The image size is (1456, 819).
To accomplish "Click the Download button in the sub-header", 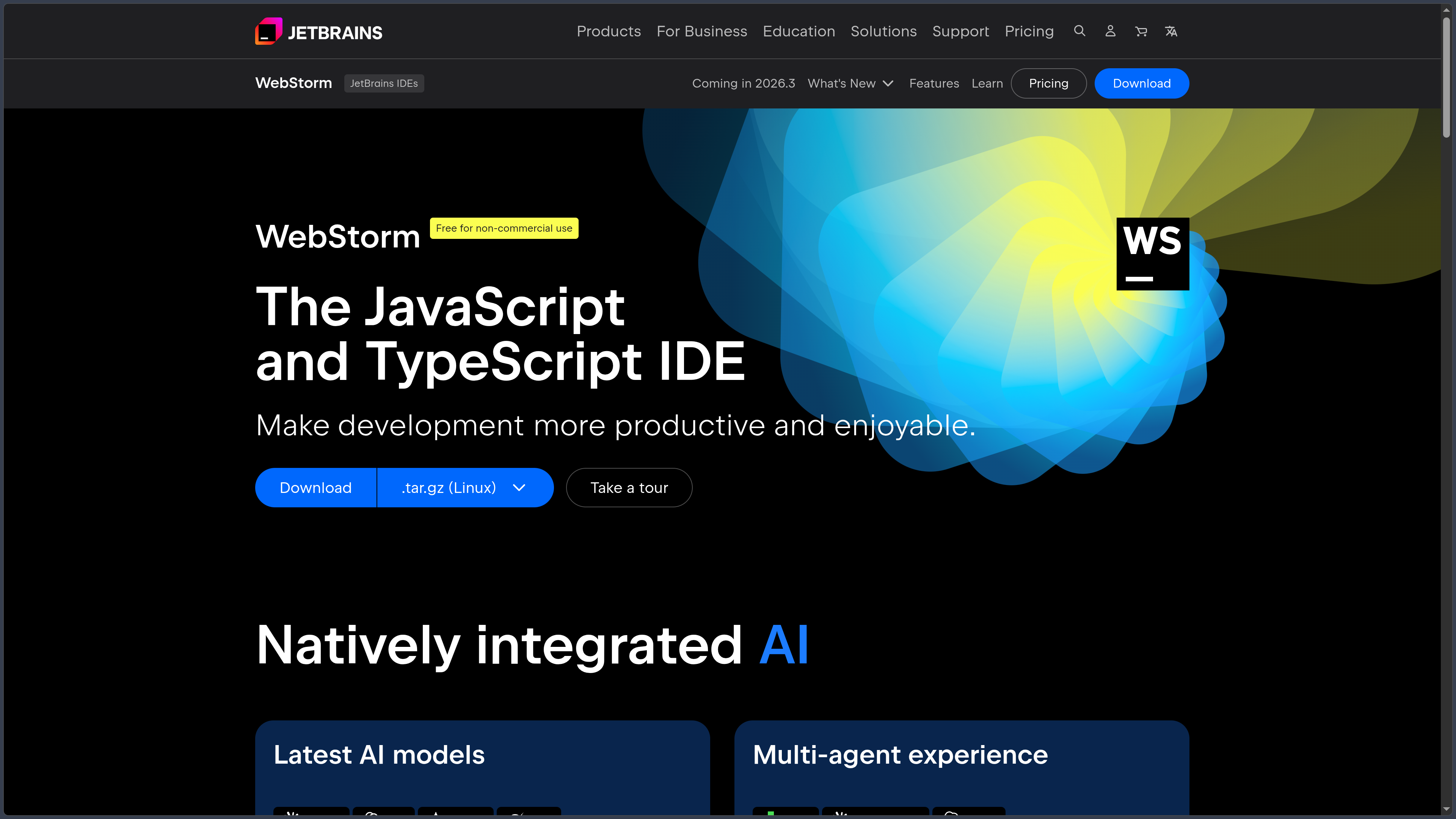I will (1142, 83).
